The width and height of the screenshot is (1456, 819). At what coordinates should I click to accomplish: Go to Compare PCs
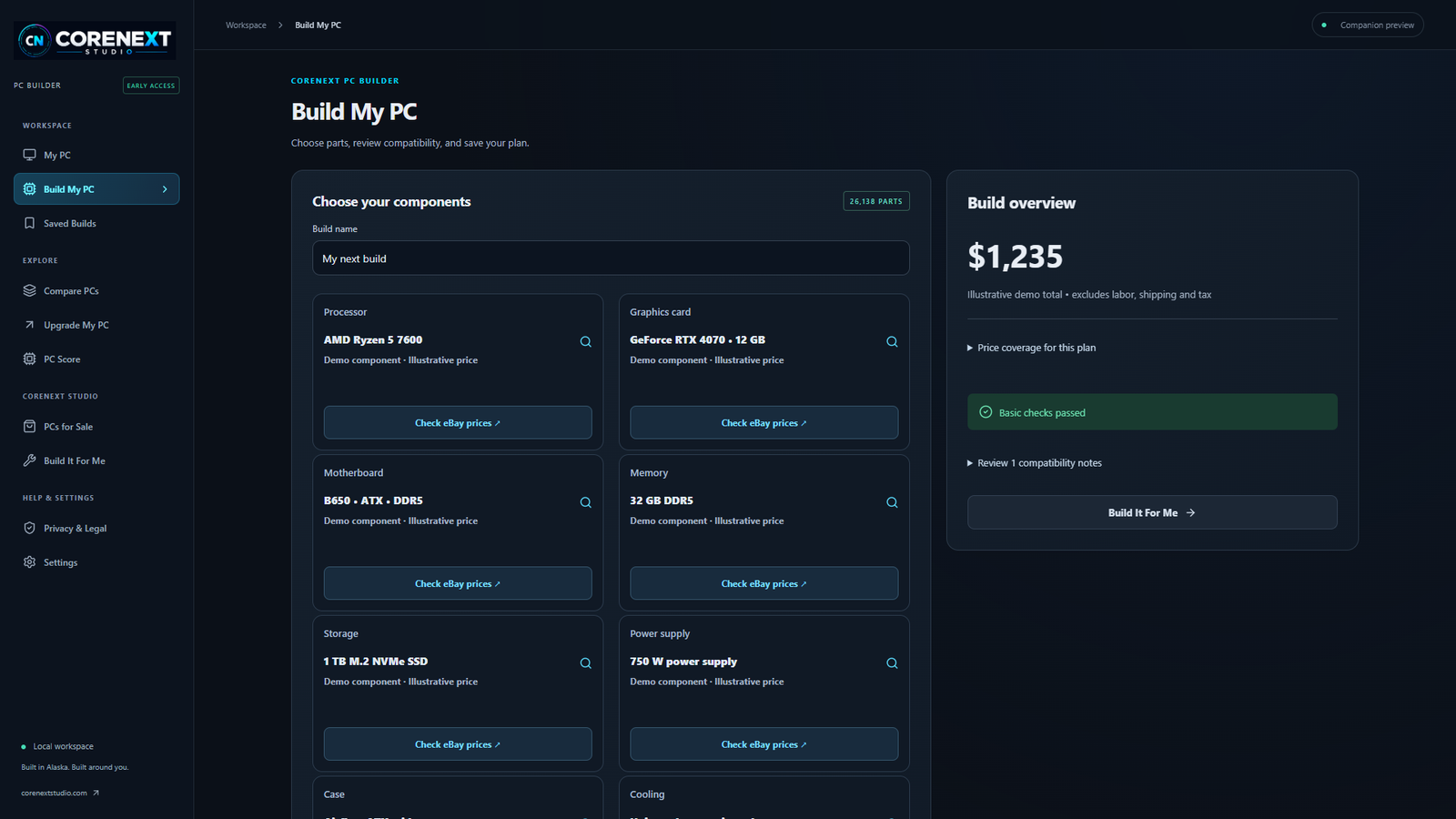pyautogui.click(x=96, y=291)
